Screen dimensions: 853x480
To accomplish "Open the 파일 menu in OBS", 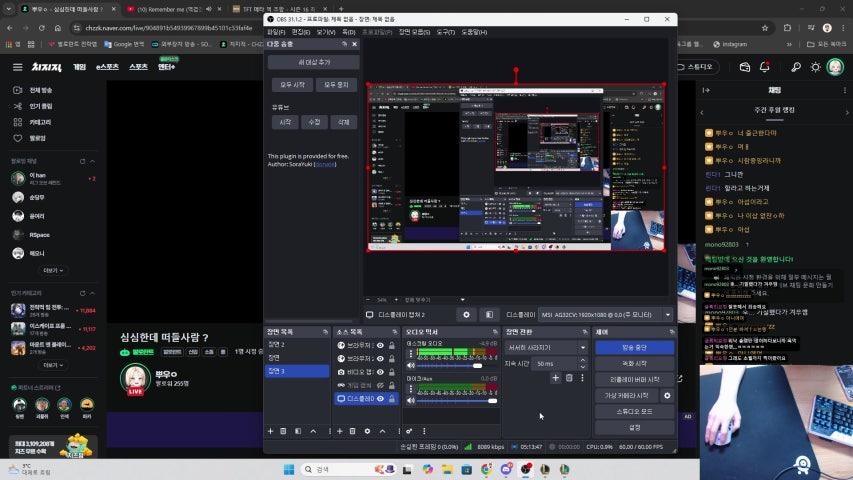I will tap(275, 32).
